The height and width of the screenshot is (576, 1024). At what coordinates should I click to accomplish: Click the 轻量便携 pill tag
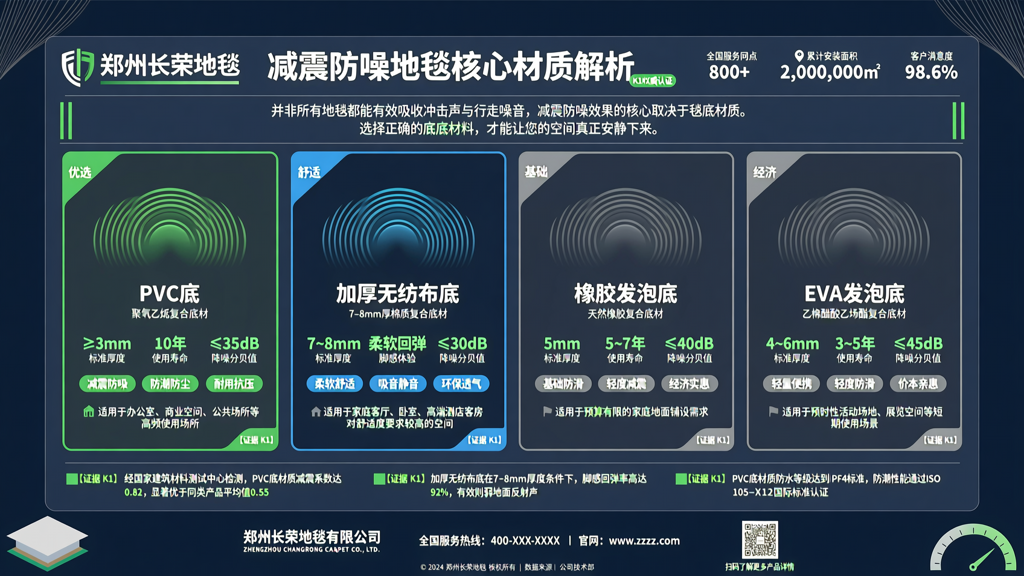(791, 384)
